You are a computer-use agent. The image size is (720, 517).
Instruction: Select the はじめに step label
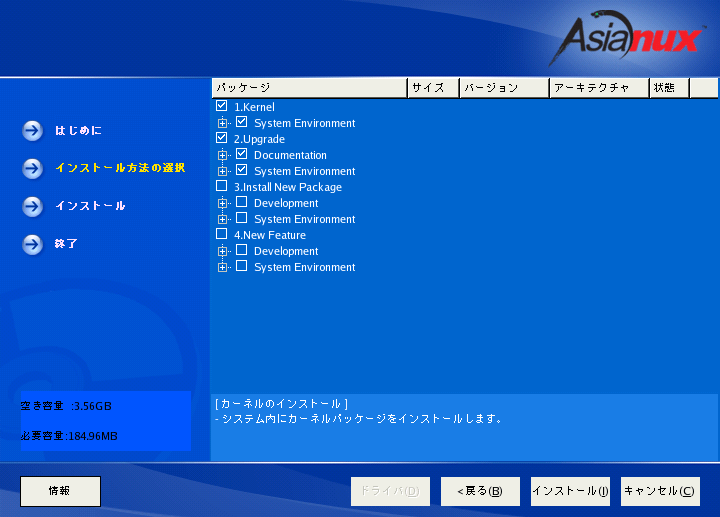[78, 131]
